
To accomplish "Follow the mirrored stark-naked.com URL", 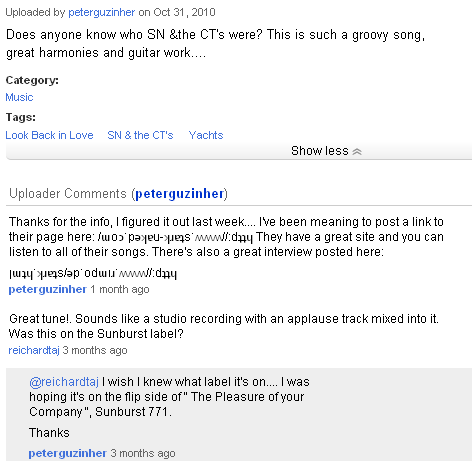I will pos(175,237).
